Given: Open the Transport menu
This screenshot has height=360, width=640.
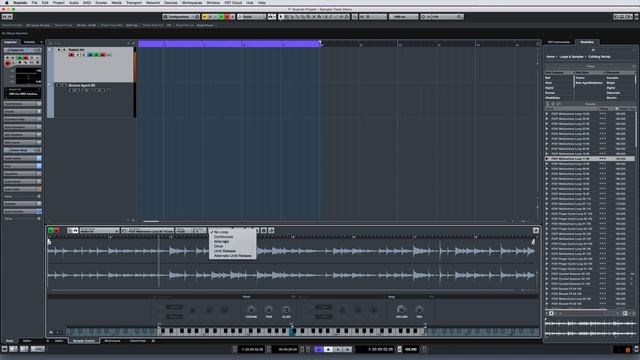Looking at the screenshot, I should [x=133, y=2].
